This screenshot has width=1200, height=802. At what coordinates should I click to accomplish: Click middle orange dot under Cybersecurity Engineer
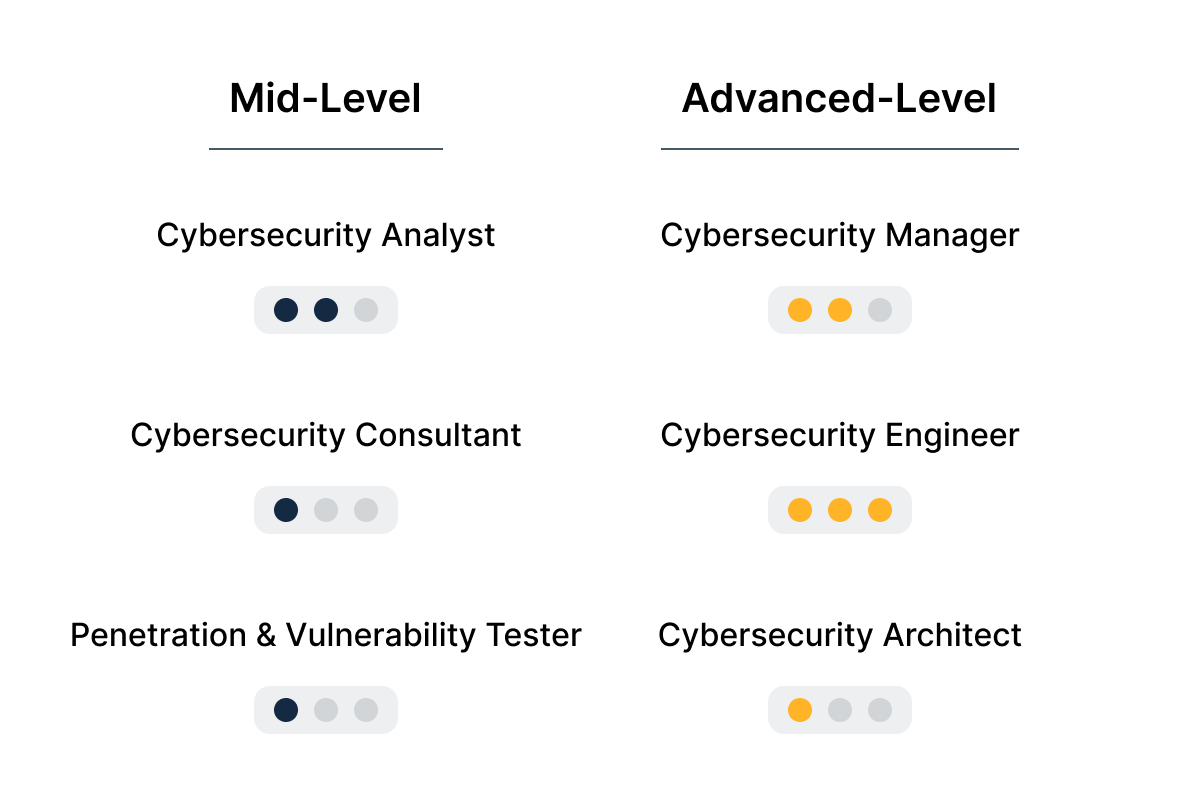[x=840, y=510]
